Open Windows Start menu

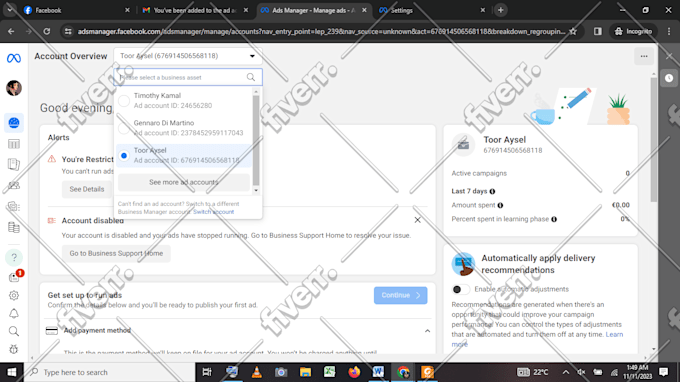(12, 372)
